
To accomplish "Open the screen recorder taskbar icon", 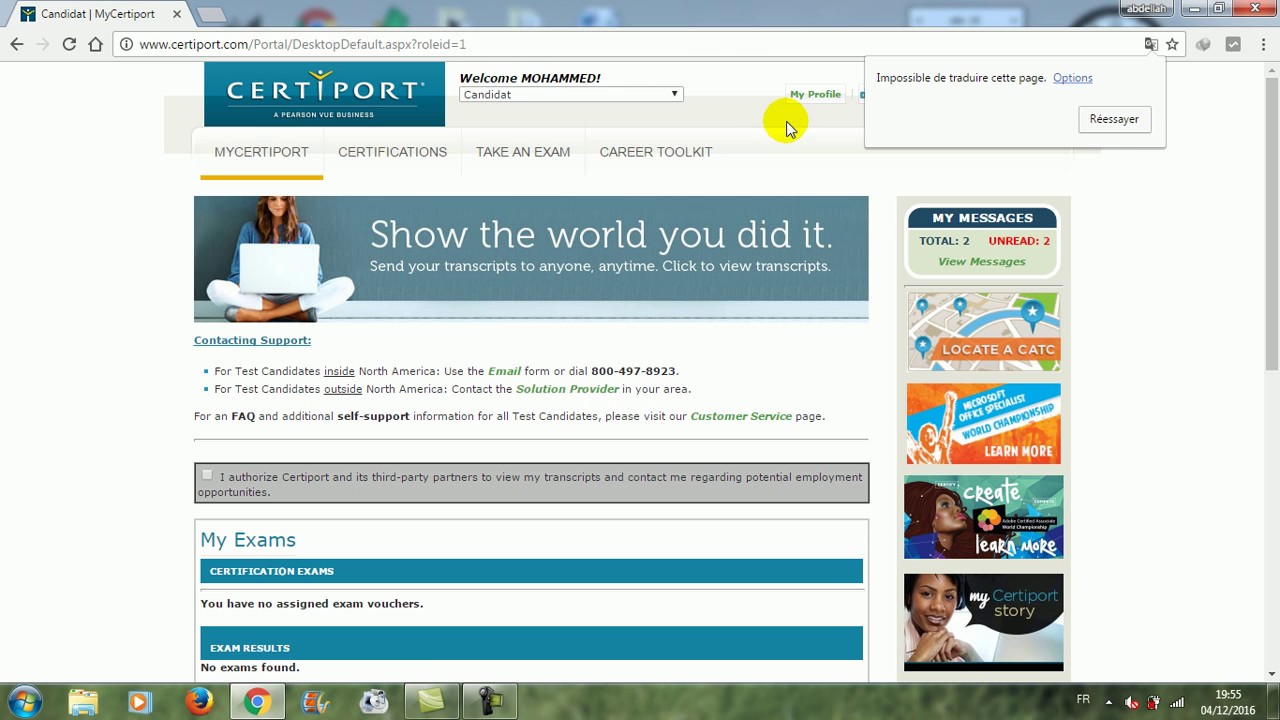I will (490, 702).
